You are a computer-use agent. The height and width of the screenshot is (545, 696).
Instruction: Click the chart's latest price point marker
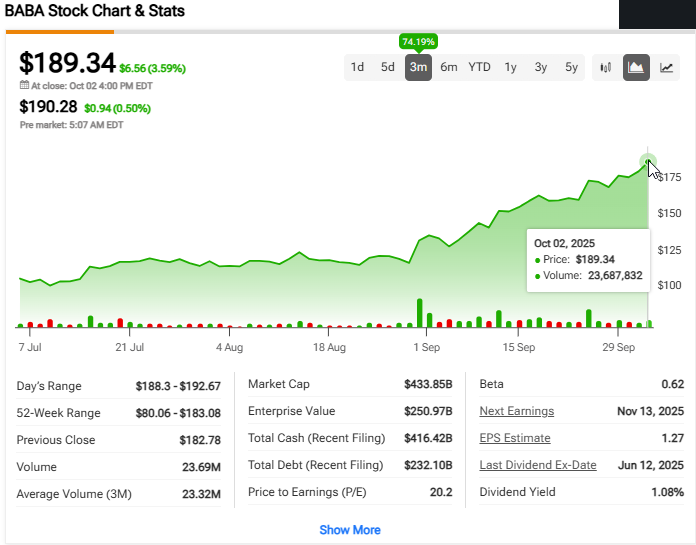648,162
